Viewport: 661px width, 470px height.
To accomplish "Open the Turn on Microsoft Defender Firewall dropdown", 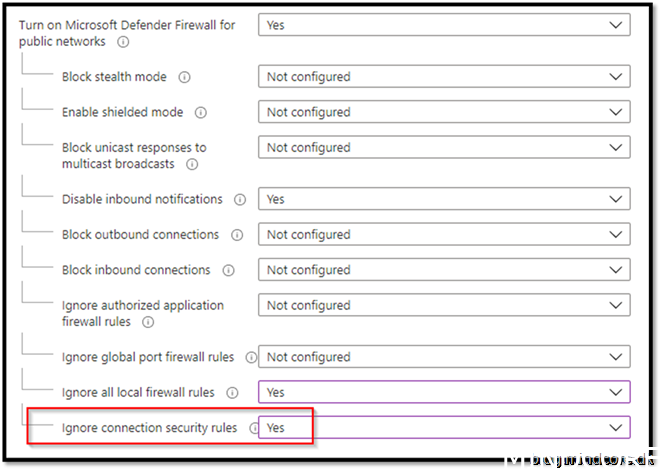I will coord(444,24).
